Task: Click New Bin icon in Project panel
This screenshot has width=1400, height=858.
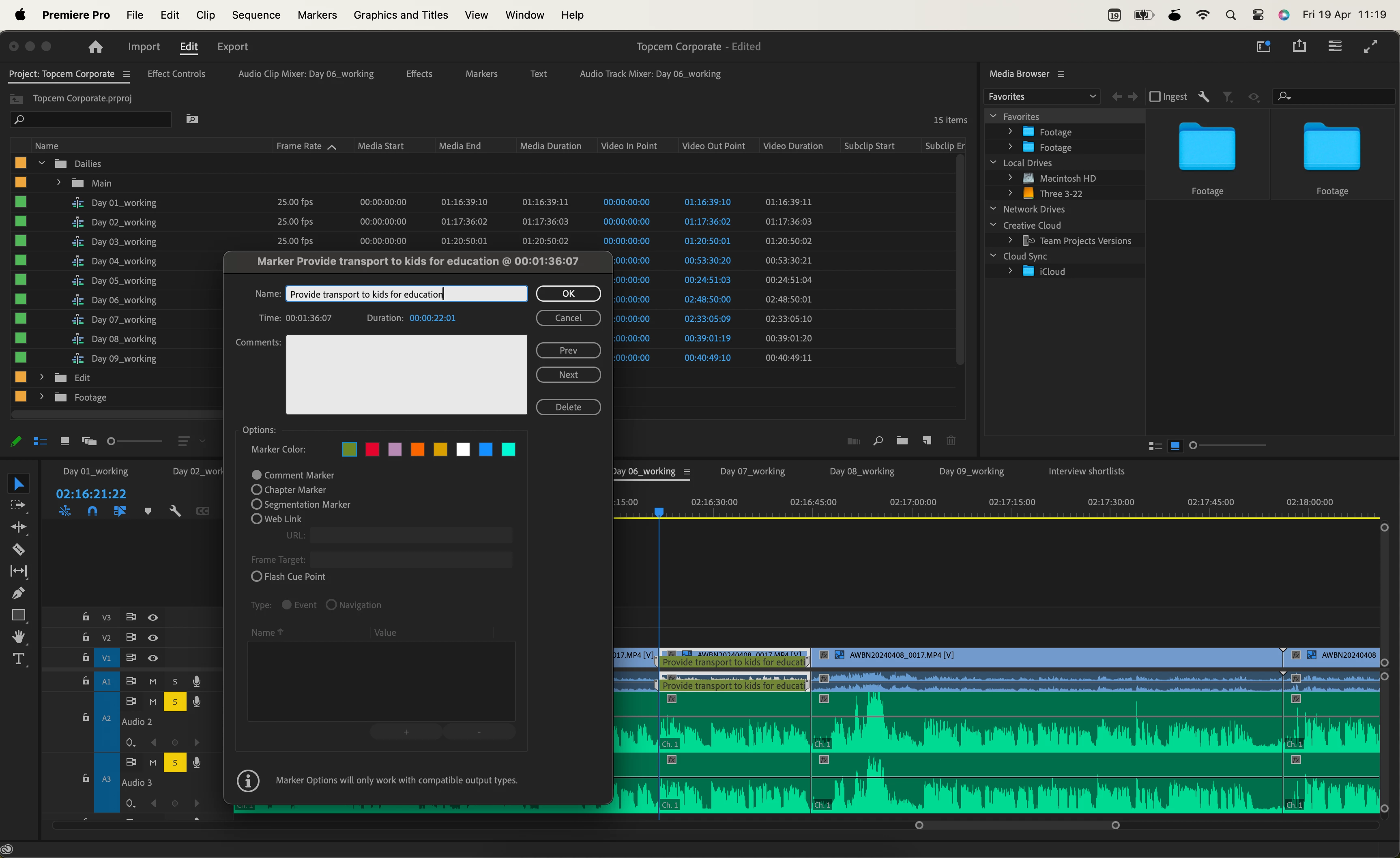Action: point(902,441)
